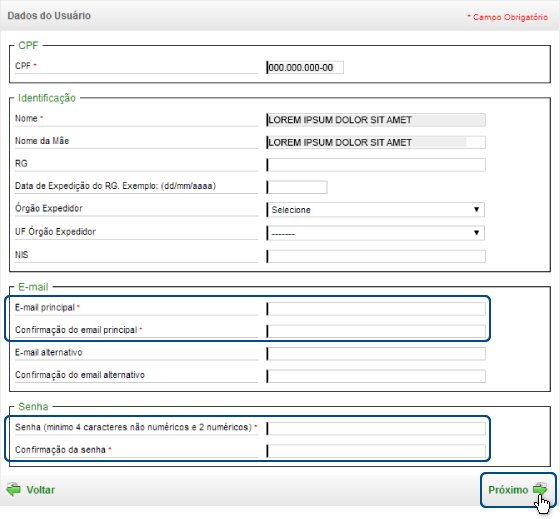Focus the E-mail principal field
The image size is (560, 519).
pyautogui.click(x=376, y=309)
